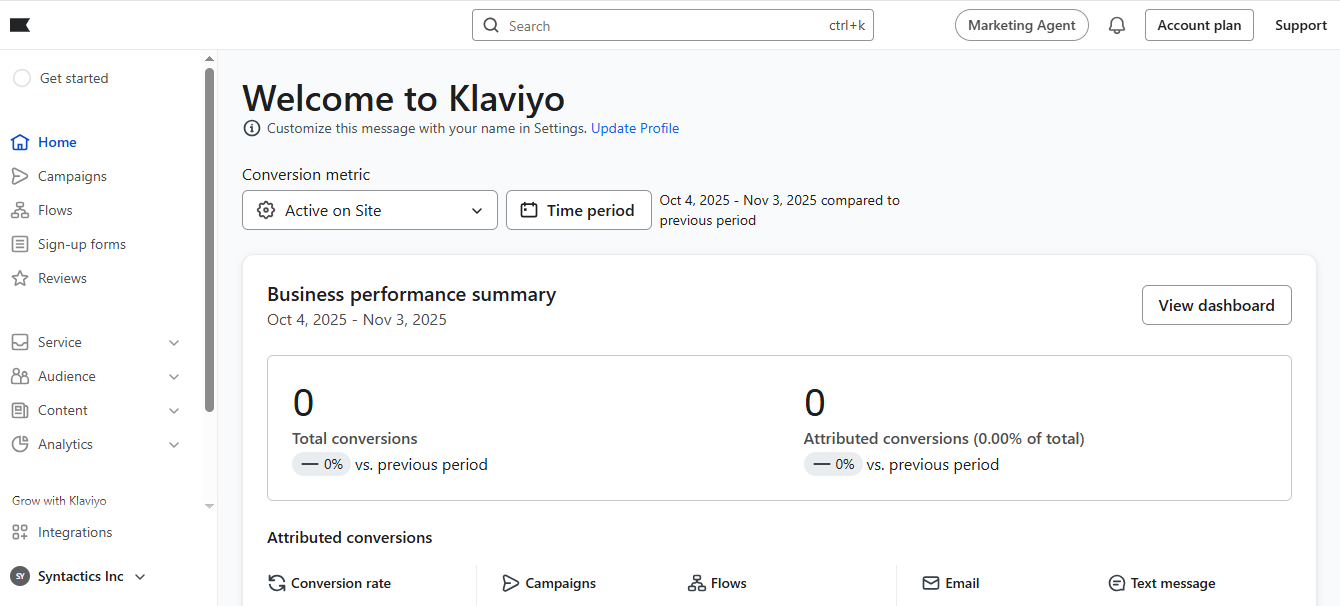Screen dimensions: 1340x606
Task: Click the Reviews star icon
Action: (20, 278)
